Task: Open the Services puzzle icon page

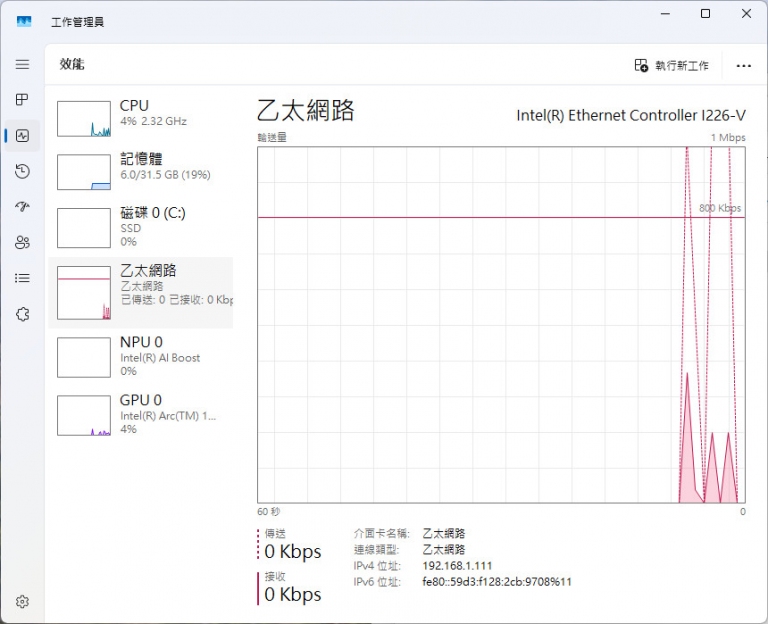Action: click(x=23, y=314)
